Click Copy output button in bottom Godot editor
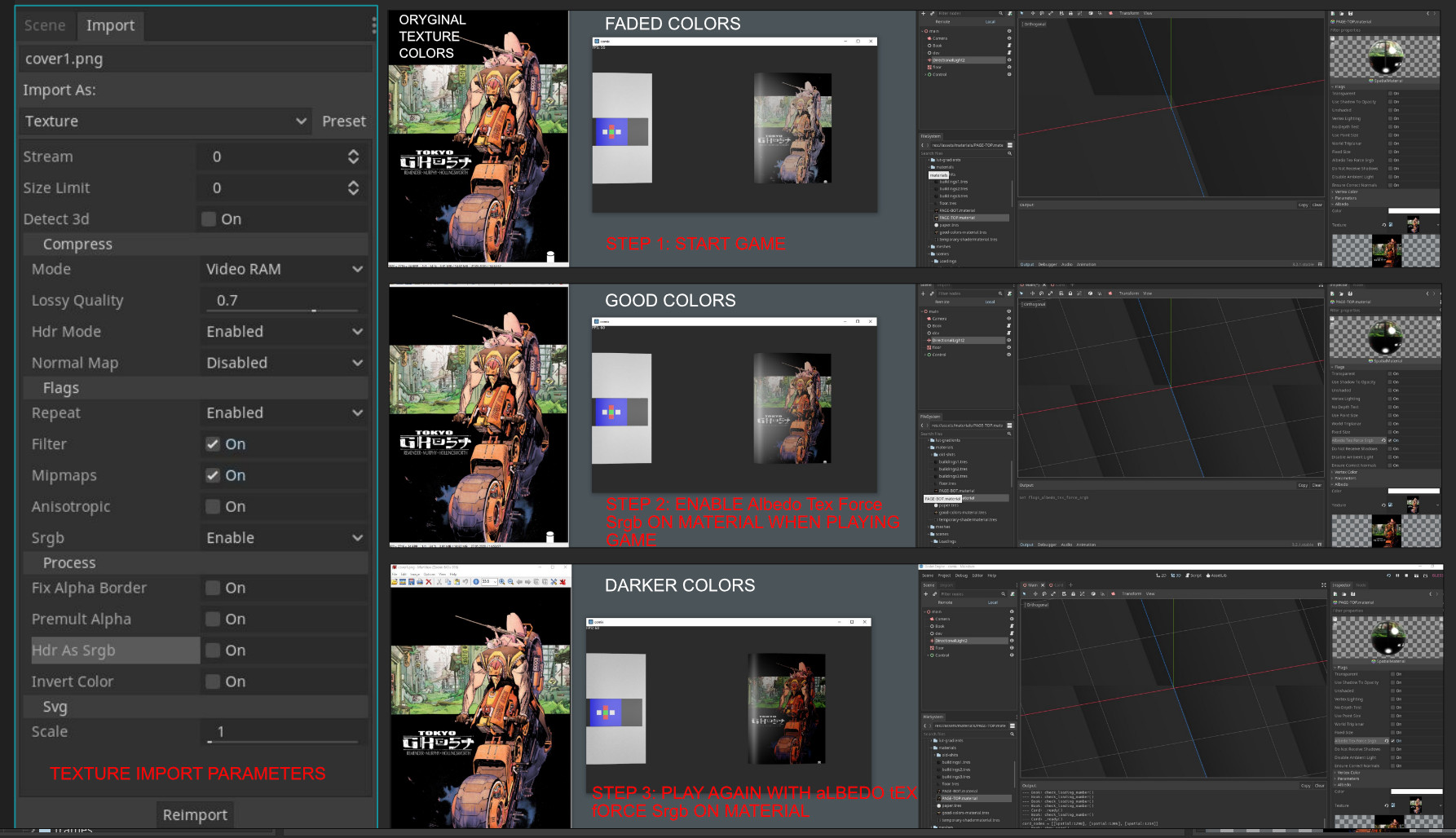1456x838 pixels. pyautogui.click(x=1306, y=786)
